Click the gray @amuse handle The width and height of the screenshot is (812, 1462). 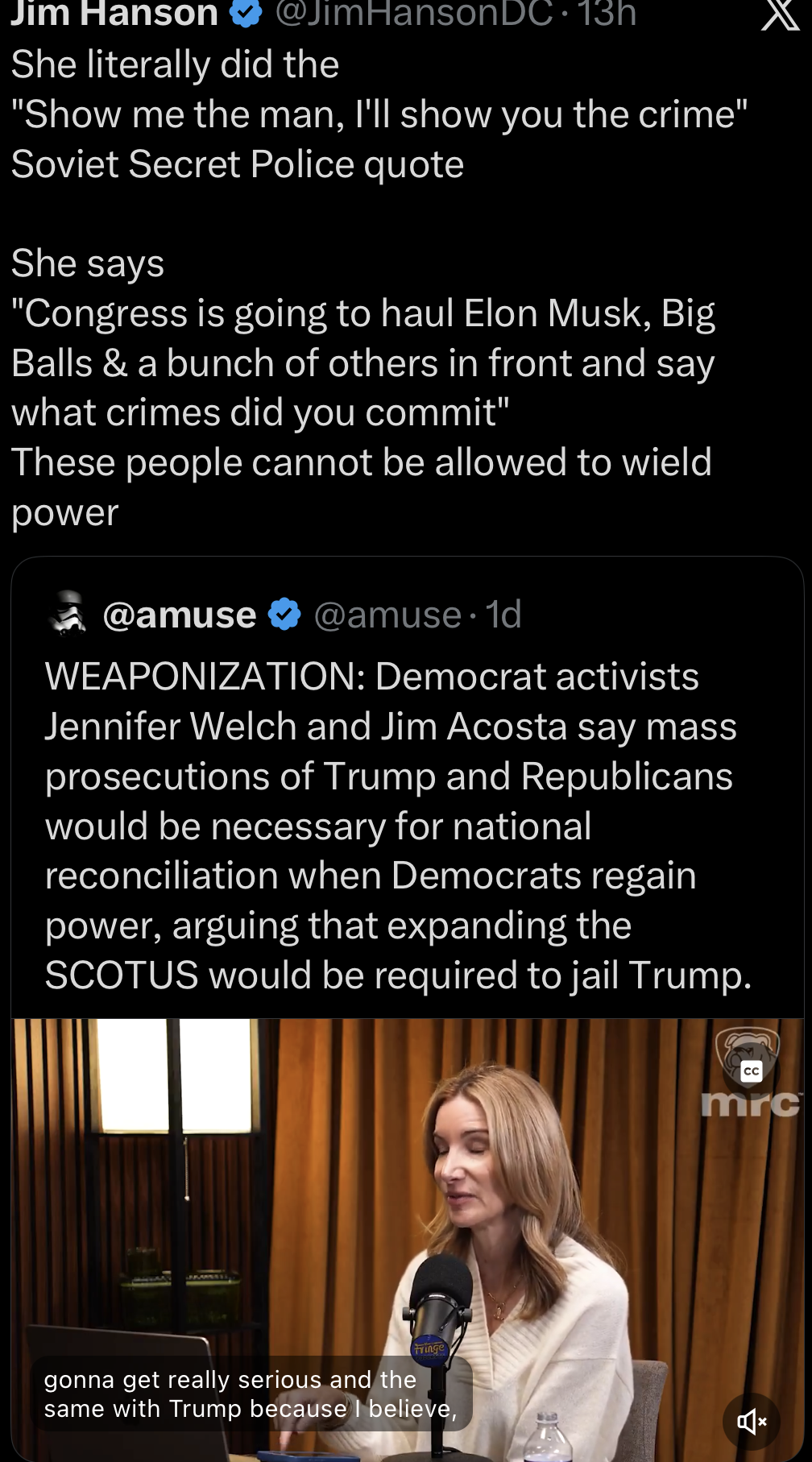387,615
